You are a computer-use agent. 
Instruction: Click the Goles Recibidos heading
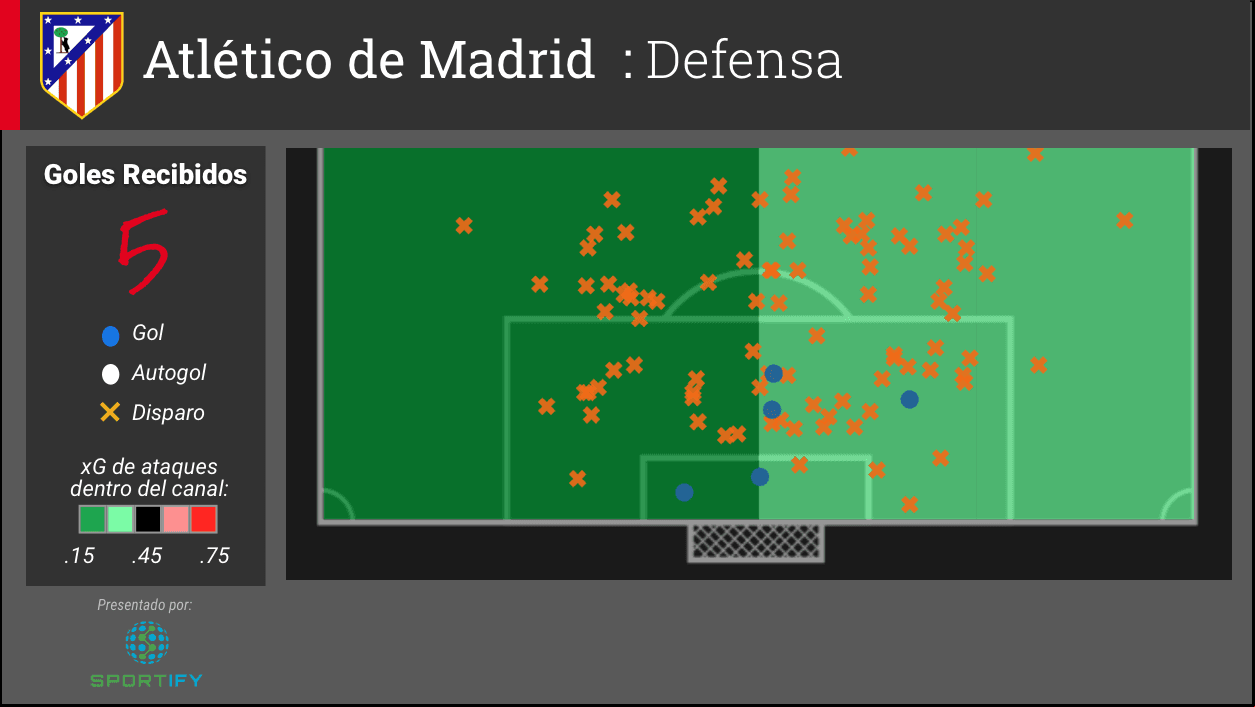pos(145,175)
